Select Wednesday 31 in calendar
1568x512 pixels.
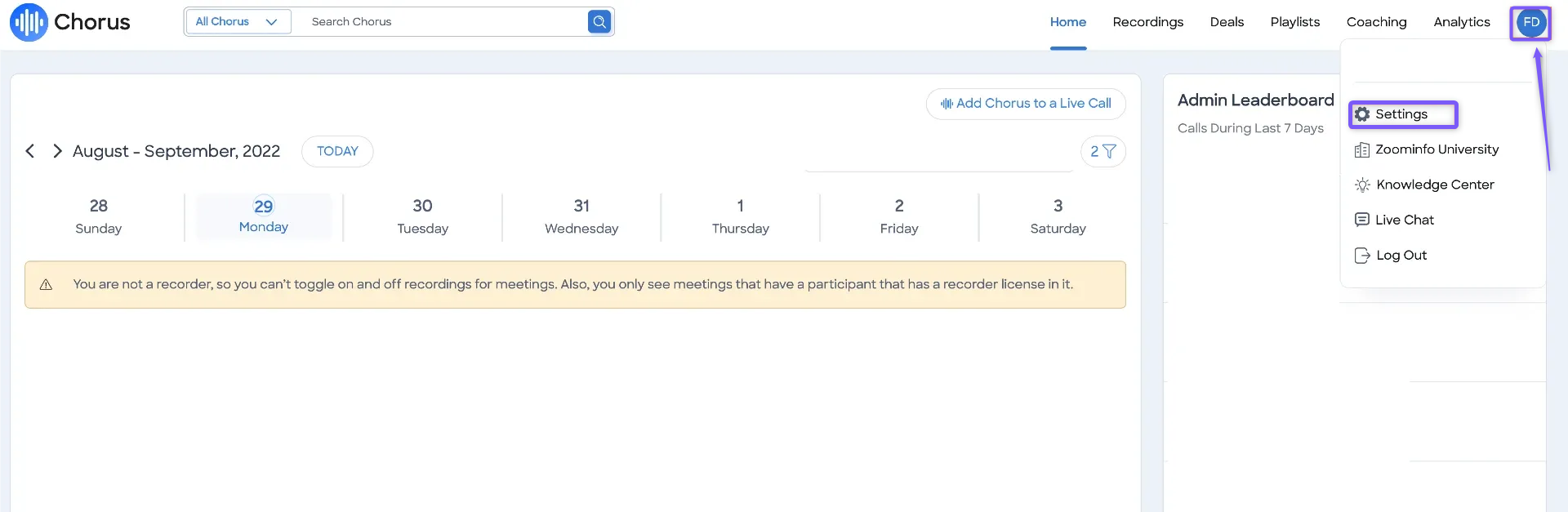pos(581,216)
